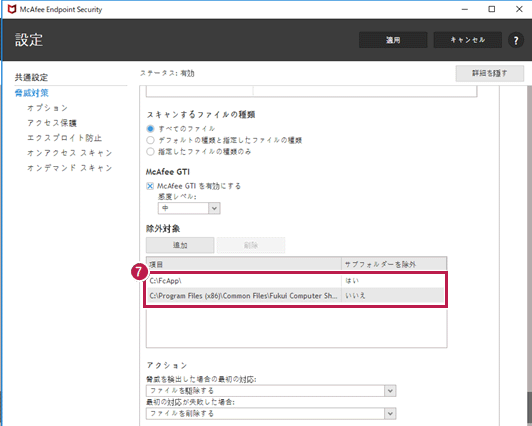Open the アクセス保護 sidebar item
532x426 pixels.
pos(52,123)
